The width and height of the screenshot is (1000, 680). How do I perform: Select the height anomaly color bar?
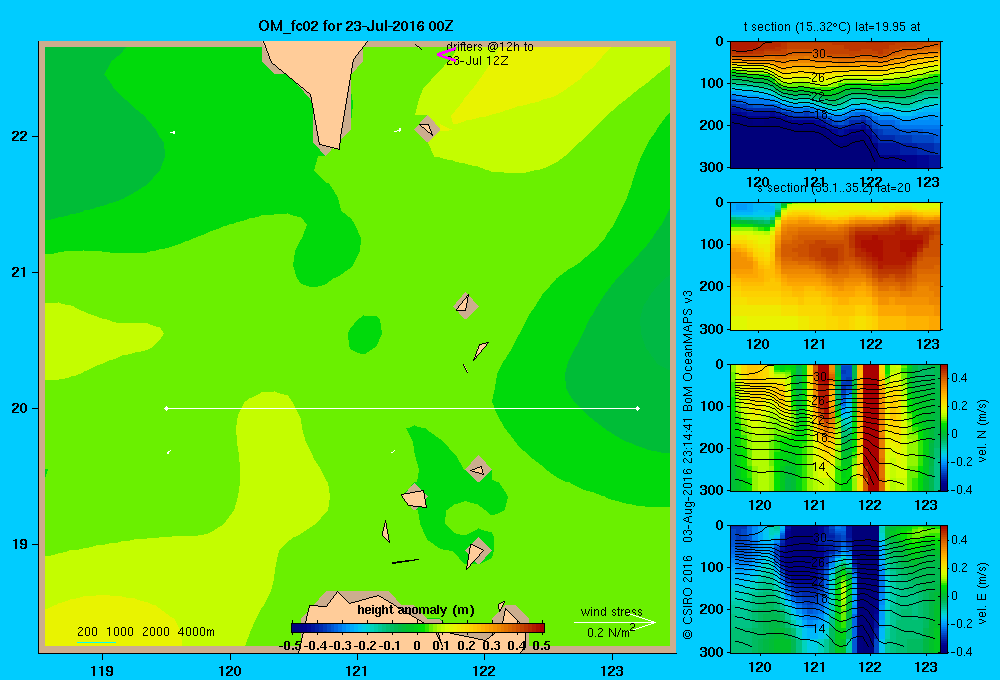[418, 628]
